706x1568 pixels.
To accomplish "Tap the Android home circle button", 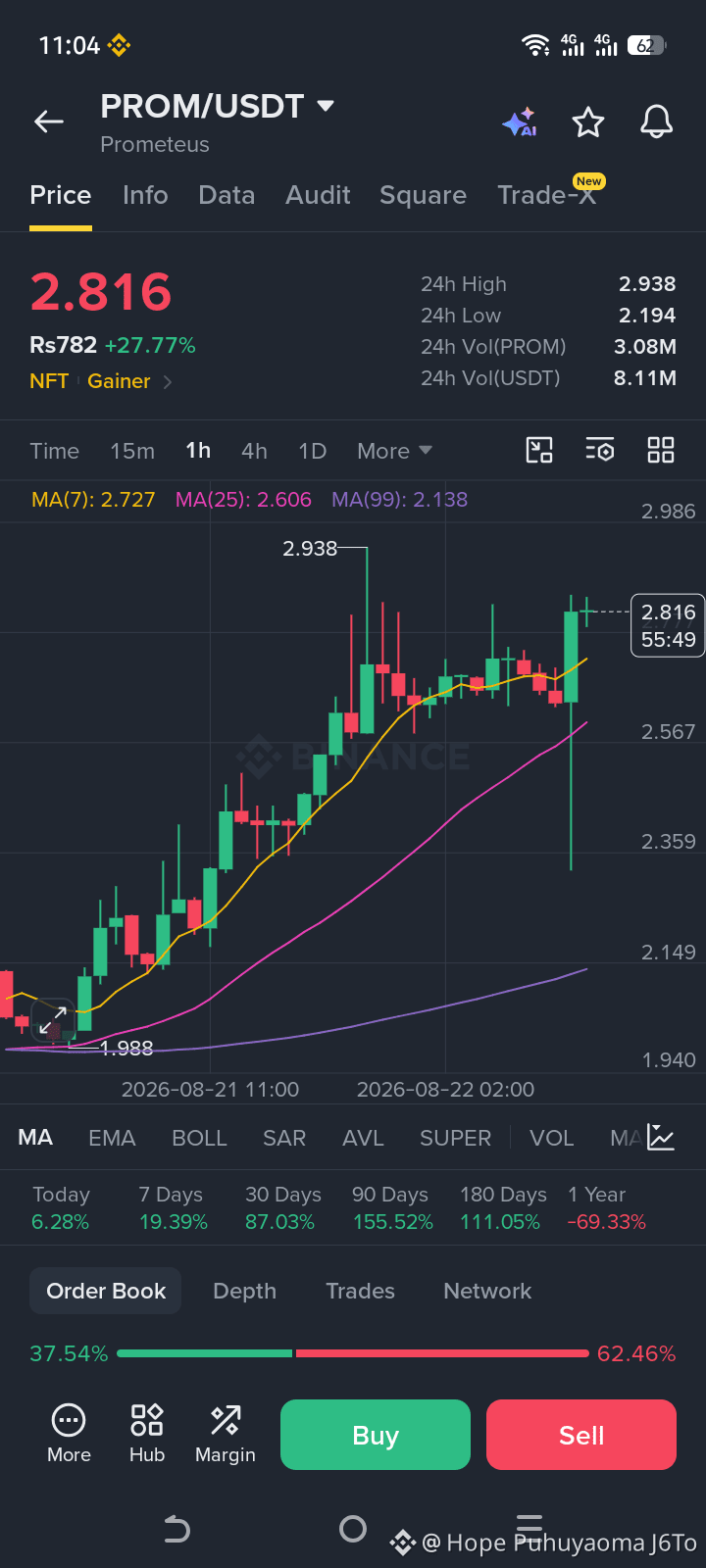I will 353,1529.
